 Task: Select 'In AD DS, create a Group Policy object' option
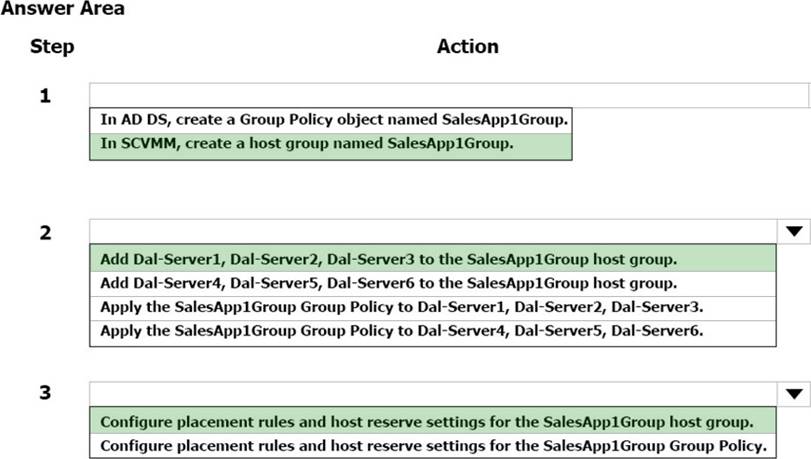331,120
